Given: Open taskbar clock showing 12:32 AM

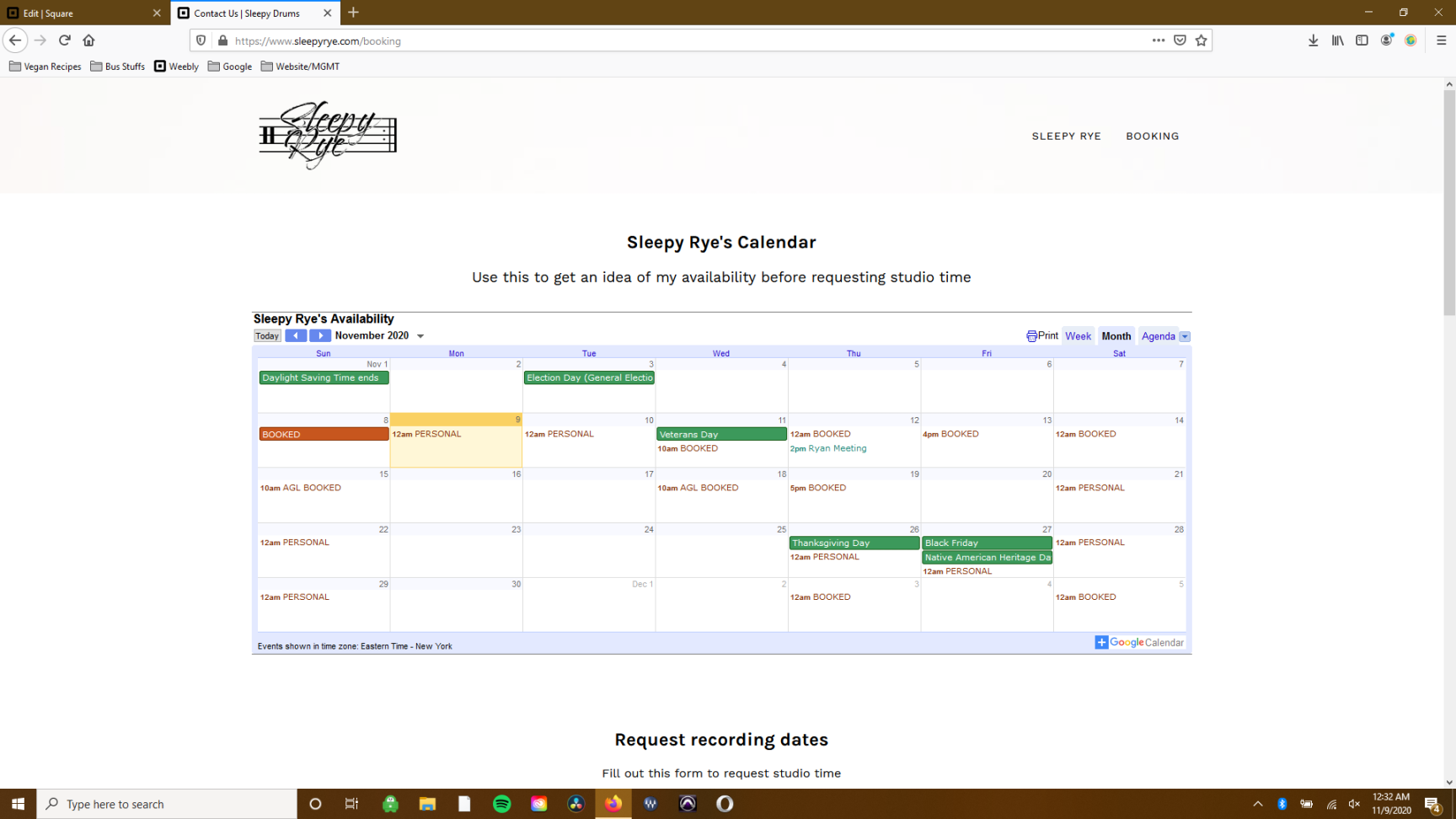Looking at the screenshot, I should pyautogui.click(x=1391, y=804).
